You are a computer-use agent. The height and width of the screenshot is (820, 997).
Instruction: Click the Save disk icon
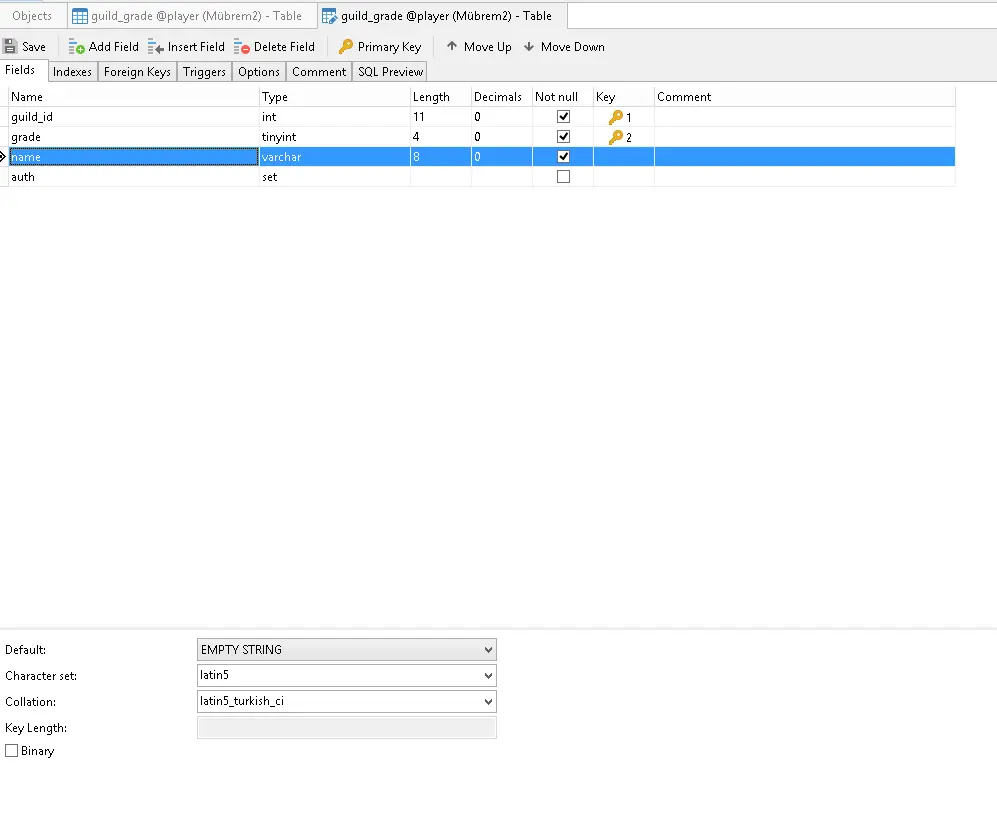(10, 46)
